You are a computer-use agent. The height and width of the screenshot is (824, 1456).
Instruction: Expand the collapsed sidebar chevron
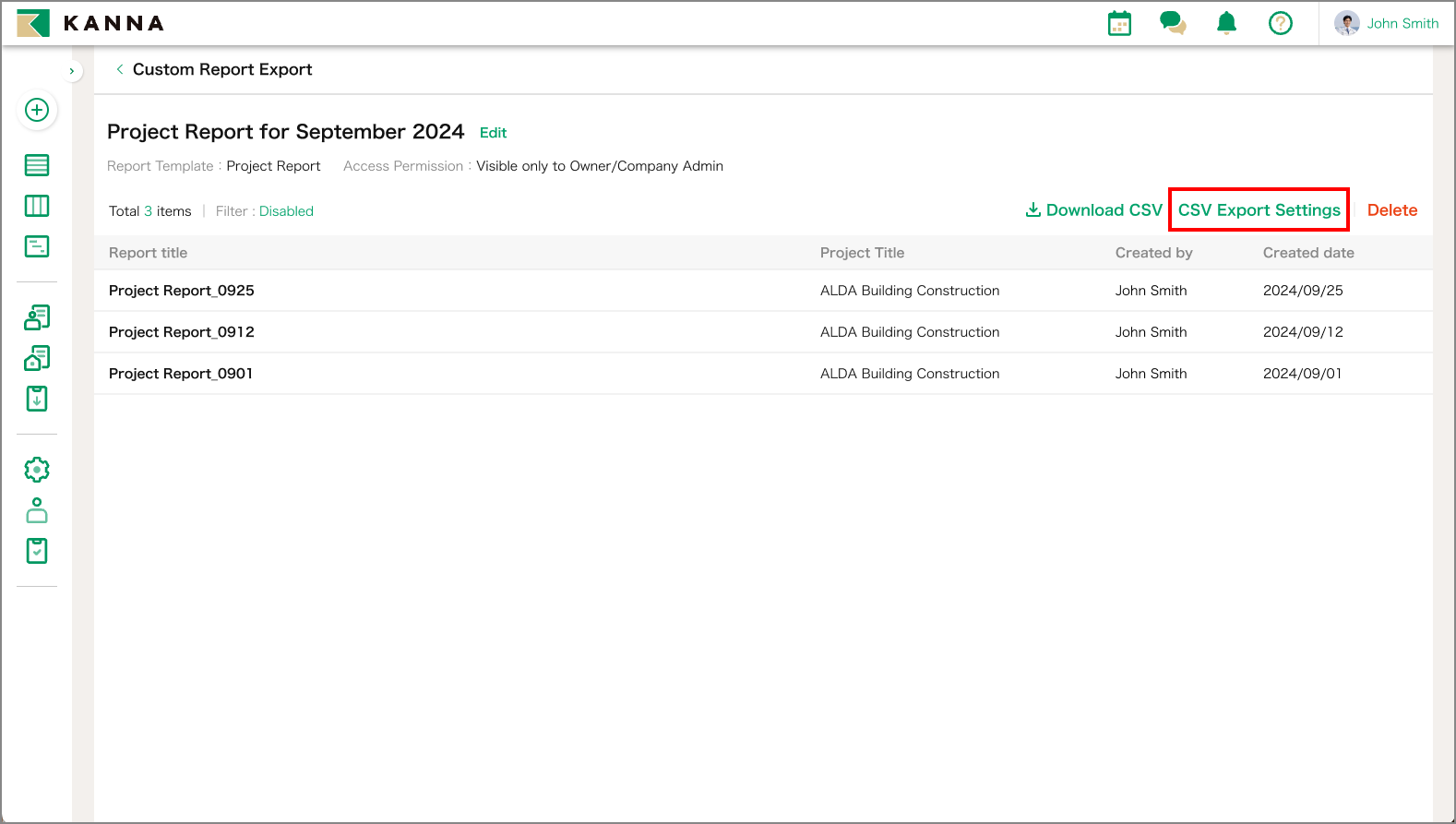pyautogui.click(x=72, y=71)
